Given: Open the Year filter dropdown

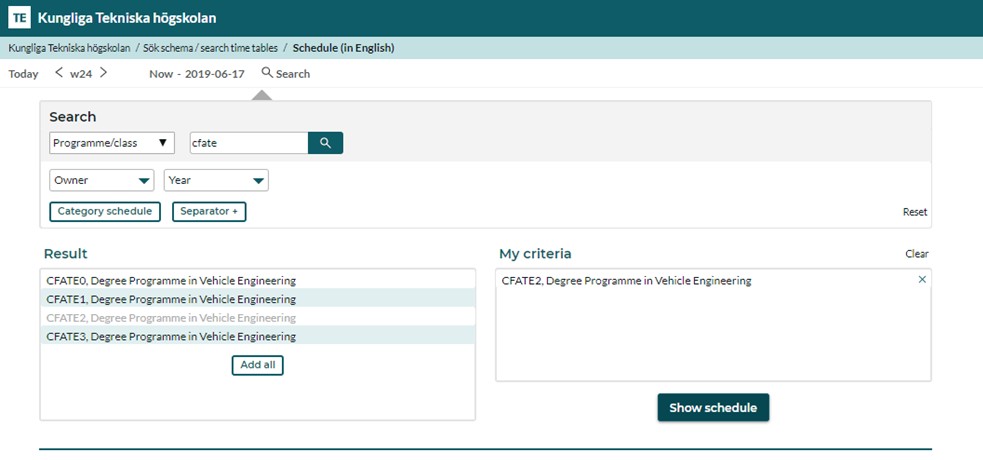Looking at the screenshot, I should click(216, 180).
